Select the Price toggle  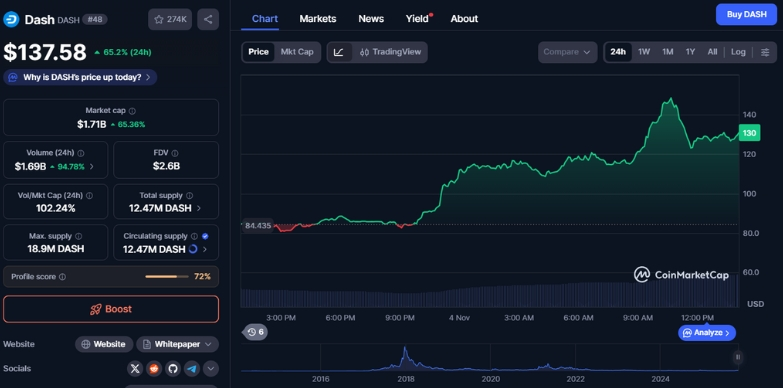[258, 52]
